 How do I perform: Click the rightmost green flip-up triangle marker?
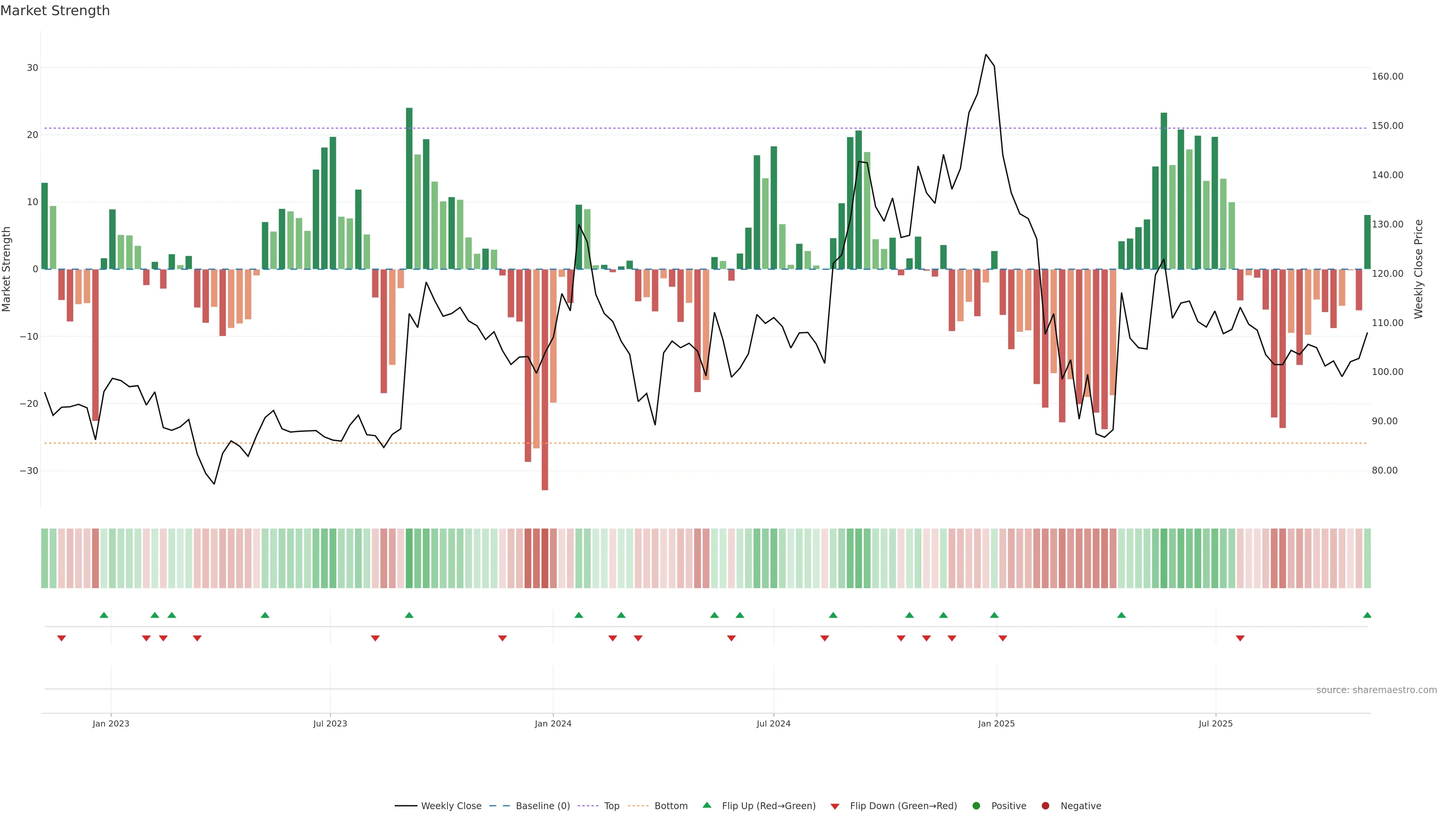coord(1367,615)
